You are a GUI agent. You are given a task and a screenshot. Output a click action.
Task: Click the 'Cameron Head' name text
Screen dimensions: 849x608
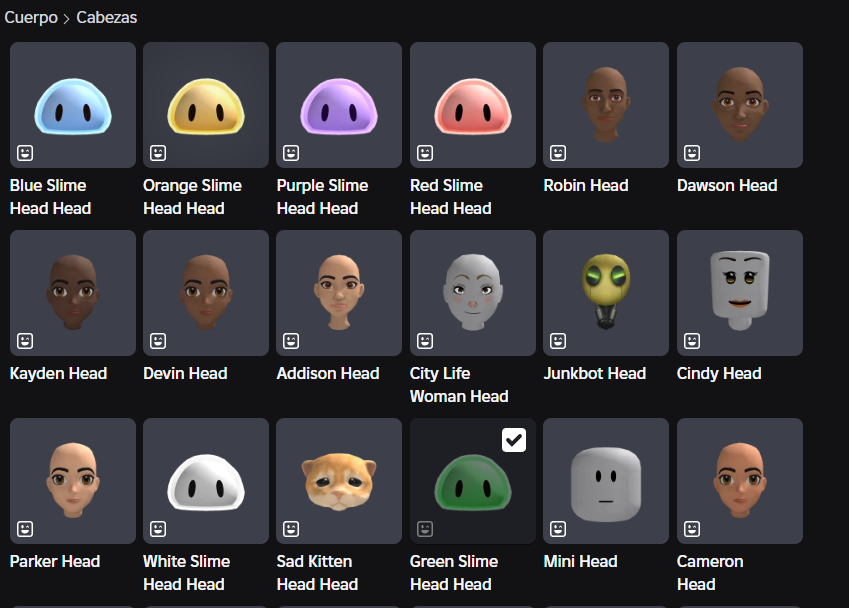(710, 572)
